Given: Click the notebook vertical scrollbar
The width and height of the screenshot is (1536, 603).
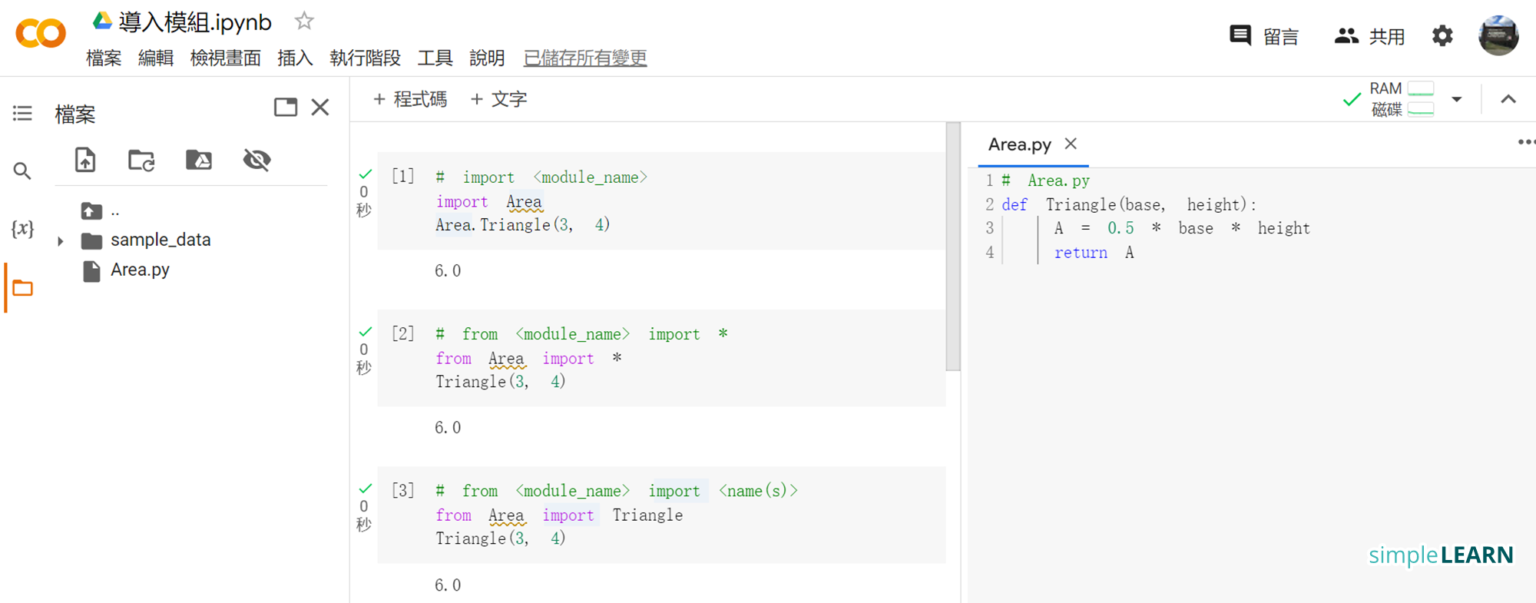Looking at the screenshot, I should 952,250.
